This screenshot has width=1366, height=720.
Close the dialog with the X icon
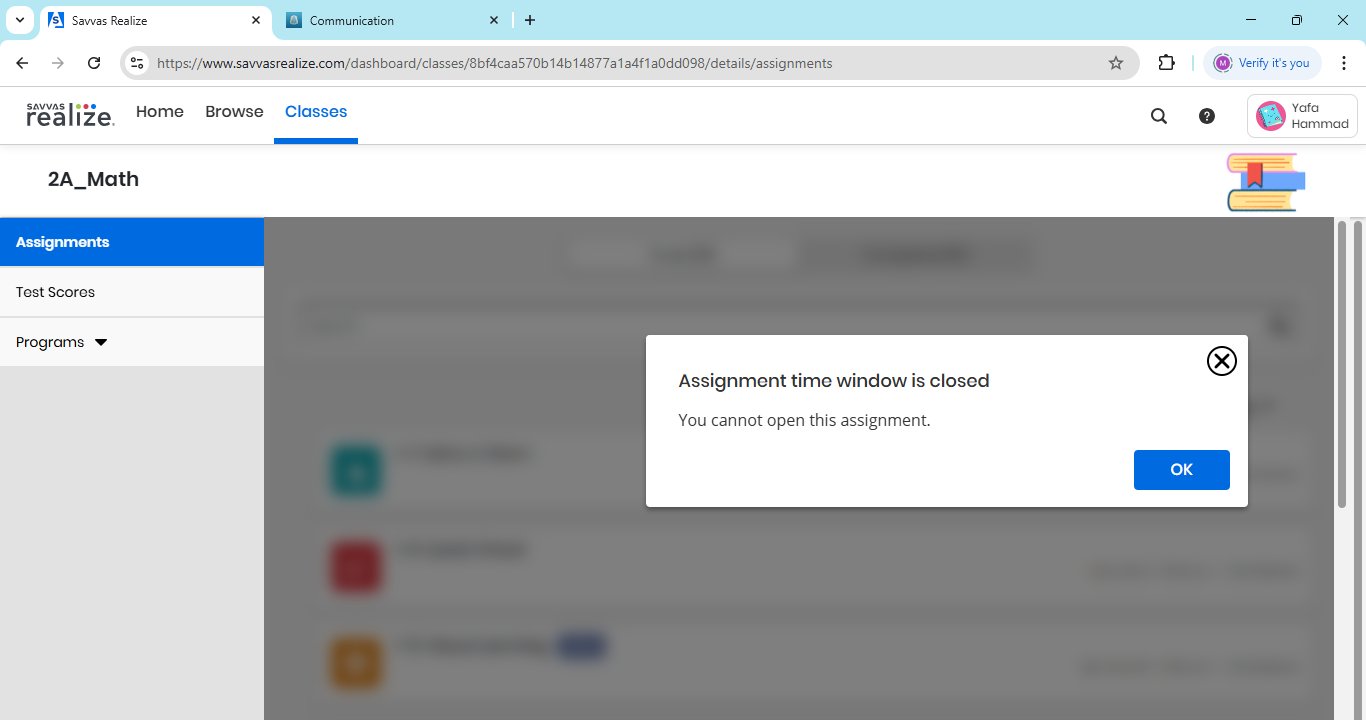coord(1221,361)
